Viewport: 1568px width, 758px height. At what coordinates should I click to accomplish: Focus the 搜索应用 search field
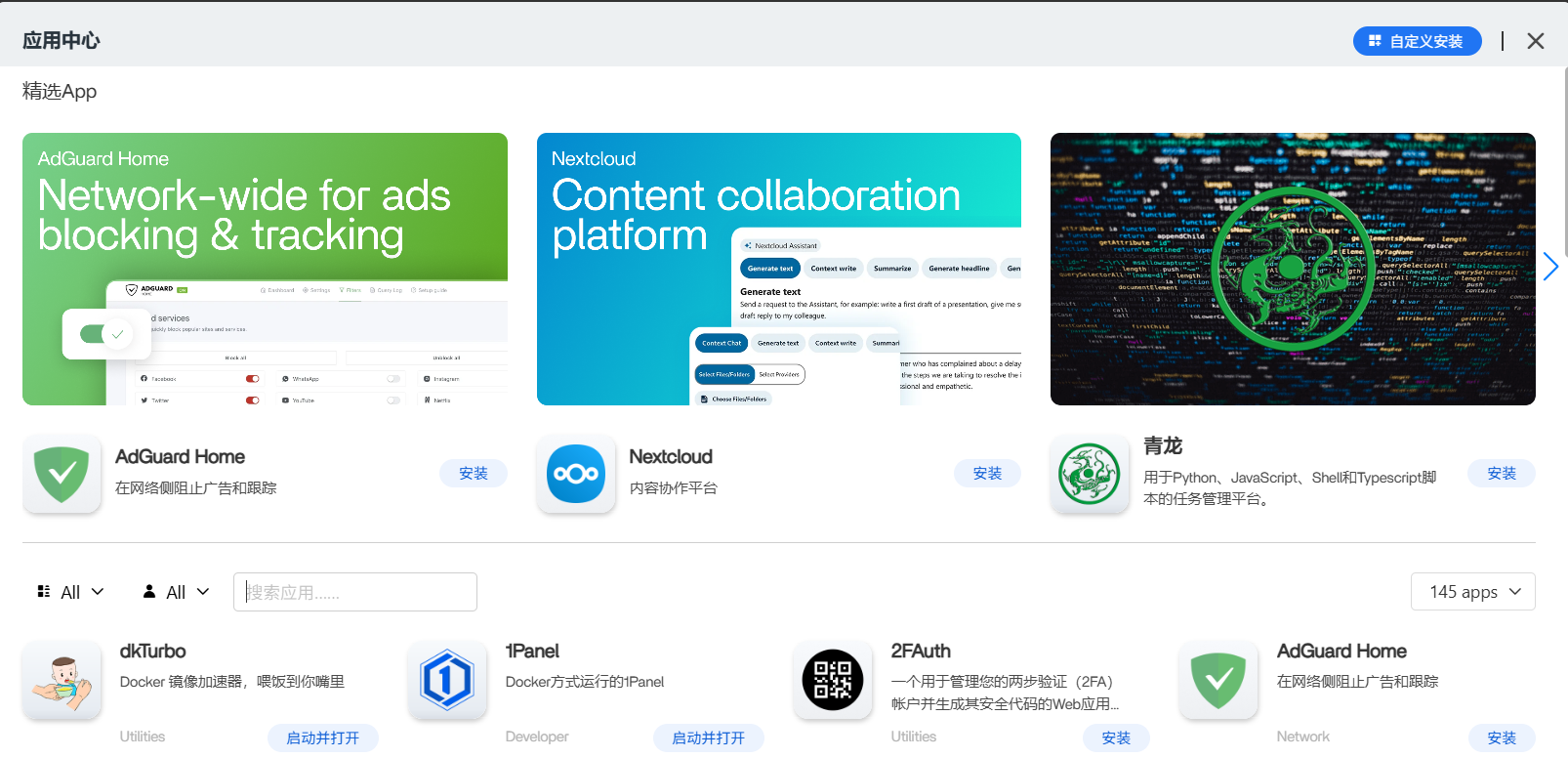[355, 592]
